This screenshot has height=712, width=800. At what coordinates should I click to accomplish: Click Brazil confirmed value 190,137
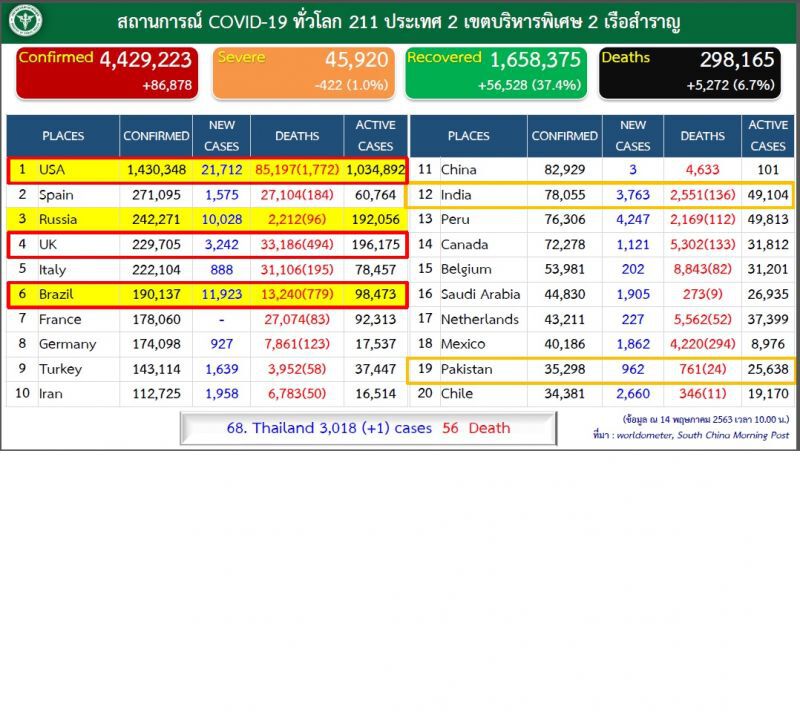pos(156,294)
